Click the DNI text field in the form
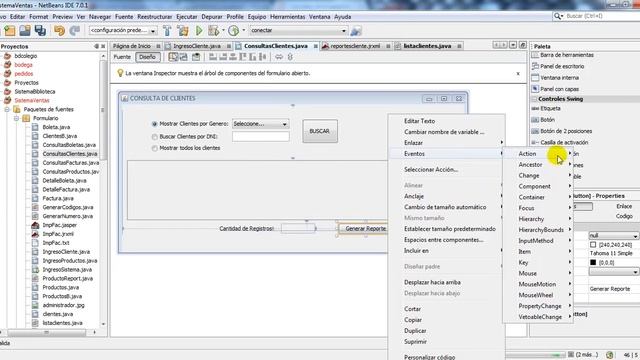Viewport: 640px width, 360px height. [260, 137]
